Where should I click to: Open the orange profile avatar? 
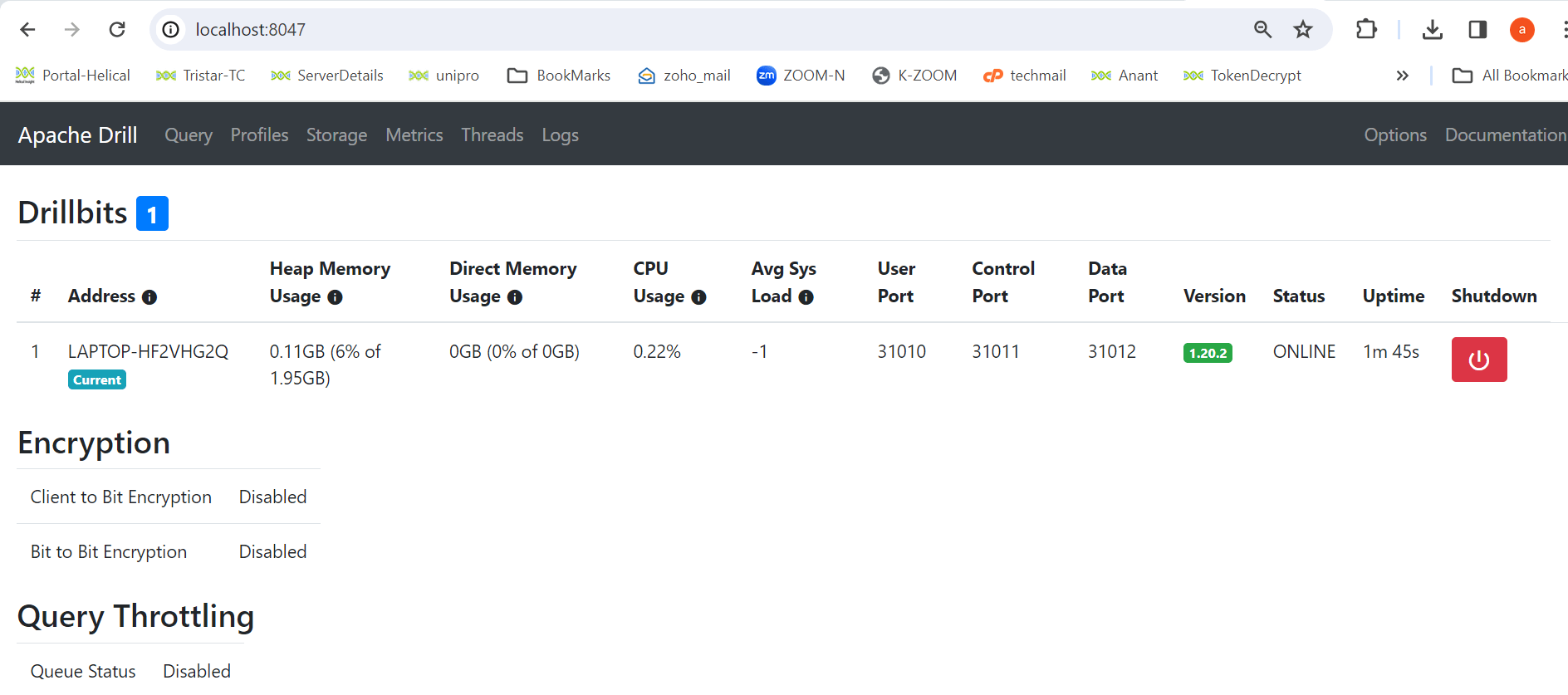click(1522, 30)
